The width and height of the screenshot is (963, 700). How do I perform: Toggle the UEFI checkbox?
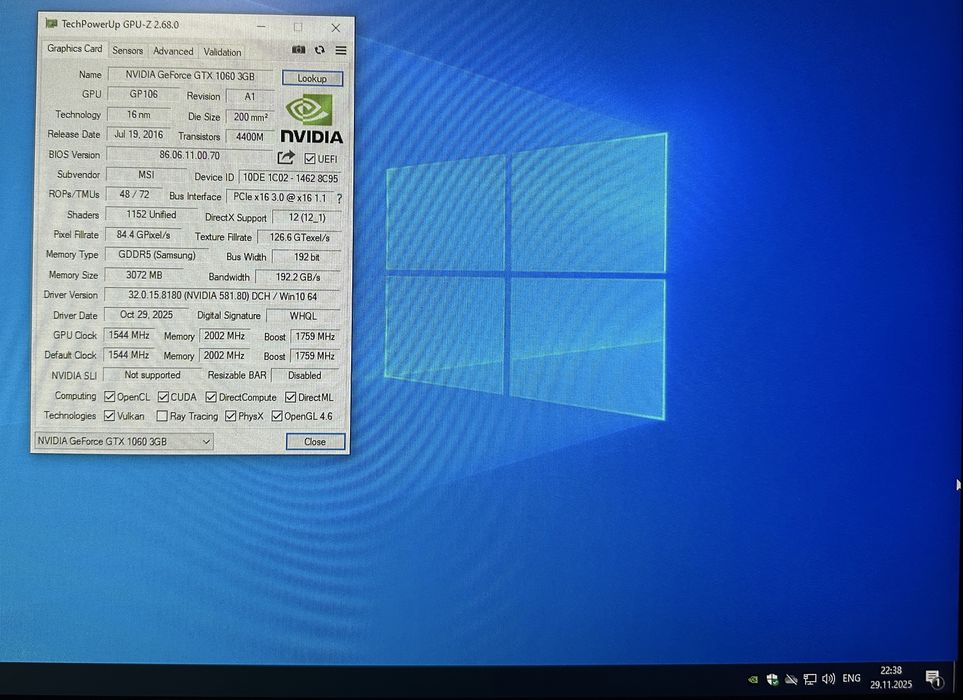[310, 159]
